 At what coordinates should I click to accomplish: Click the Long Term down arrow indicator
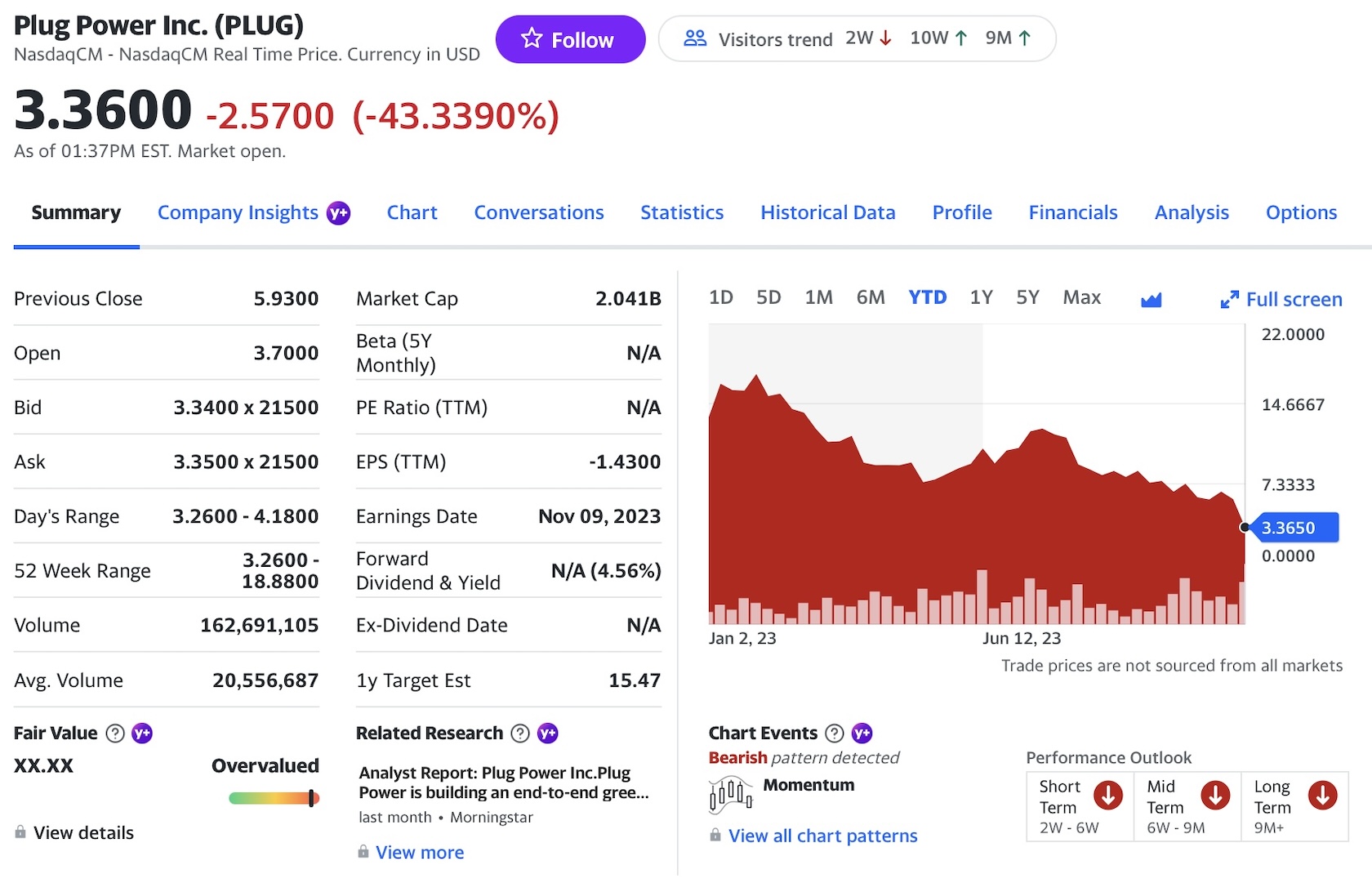[x=1322, y=795]
